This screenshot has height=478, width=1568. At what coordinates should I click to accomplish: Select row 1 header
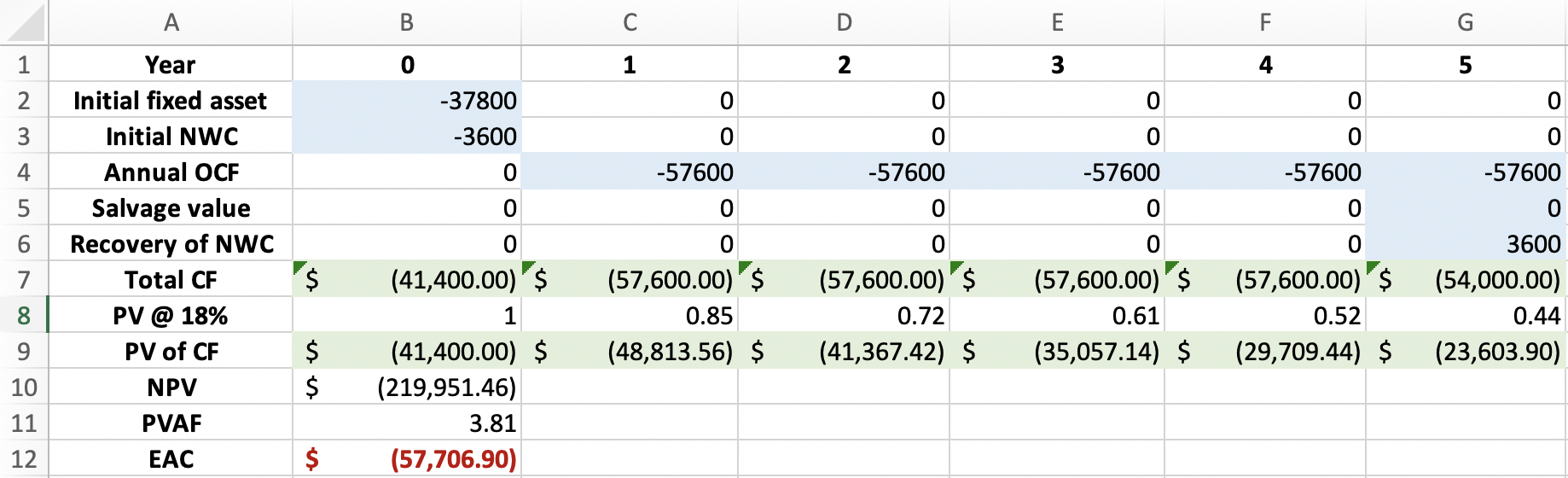[24, 64]
